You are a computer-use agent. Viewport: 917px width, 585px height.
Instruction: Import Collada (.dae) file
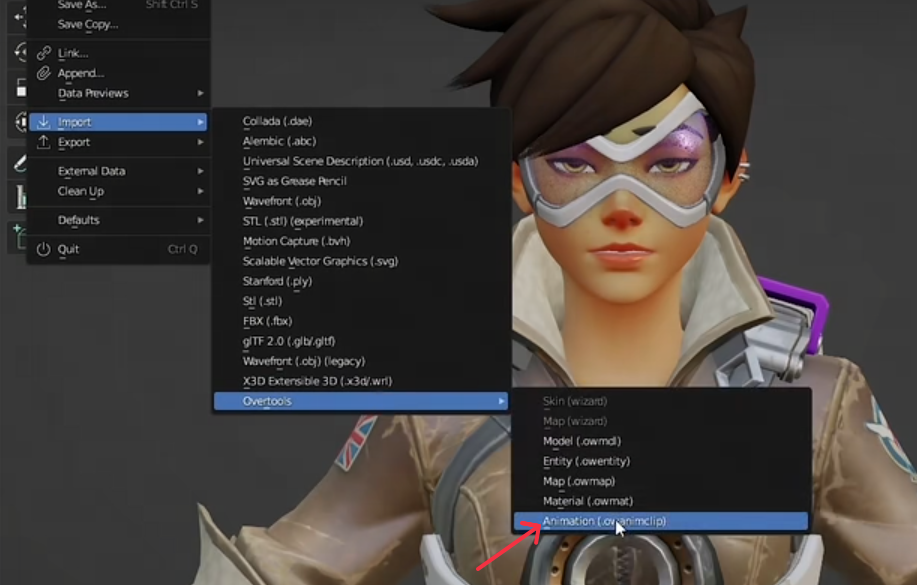click(361, 121)
